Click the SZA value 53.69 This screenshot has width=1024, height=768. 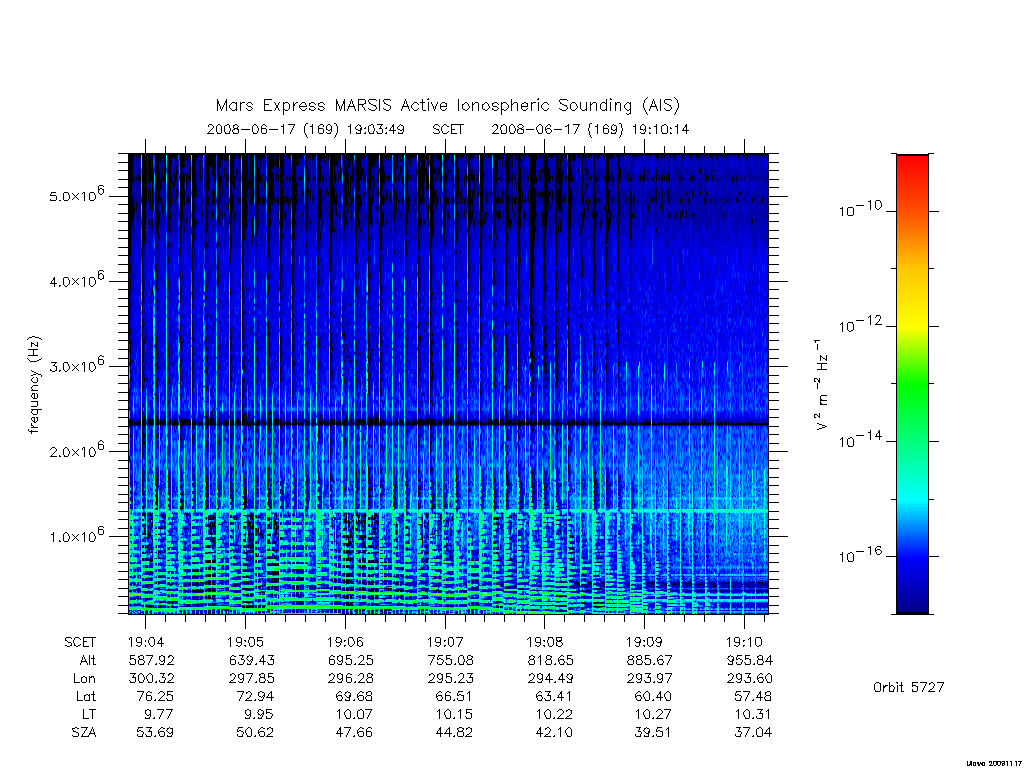(155, 732)
